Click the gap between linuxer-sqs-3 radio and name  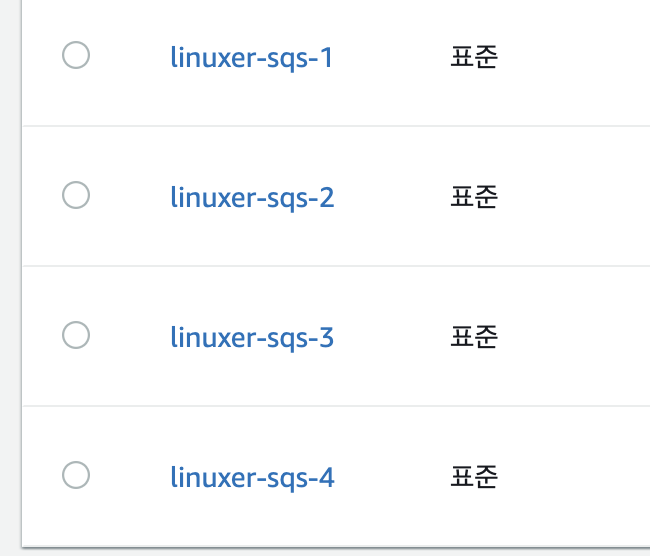coord(130,337)
